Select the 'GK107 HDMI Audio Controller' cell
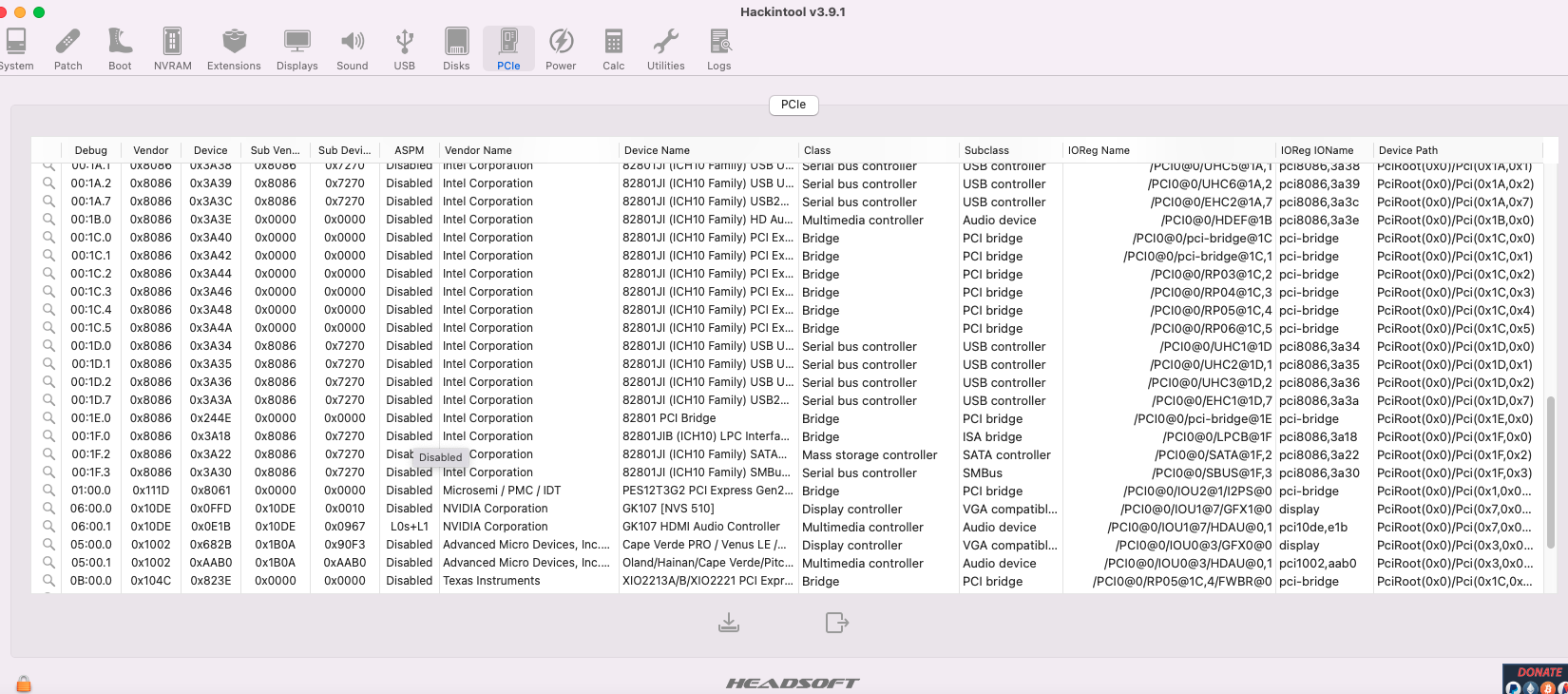The width and height of the screenshot is (1568, 694). click(701, 527)
